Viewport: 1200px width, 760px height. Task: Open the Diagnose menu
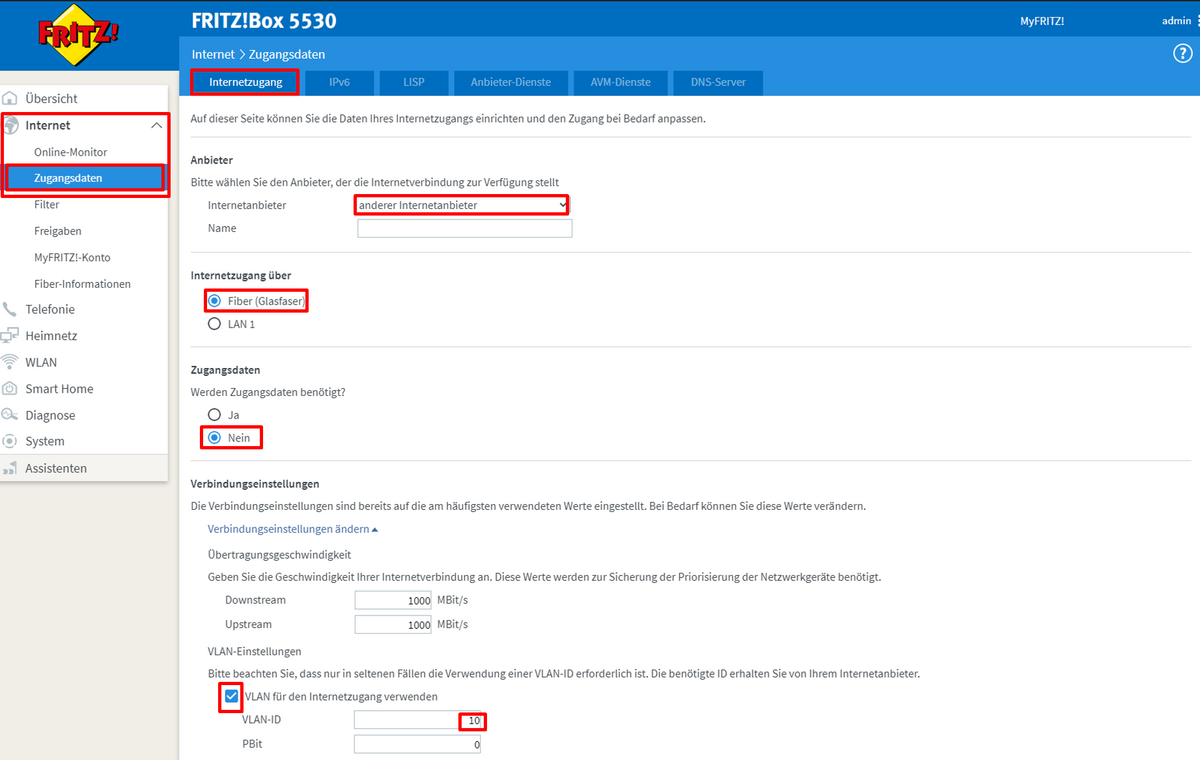point(50,415)
